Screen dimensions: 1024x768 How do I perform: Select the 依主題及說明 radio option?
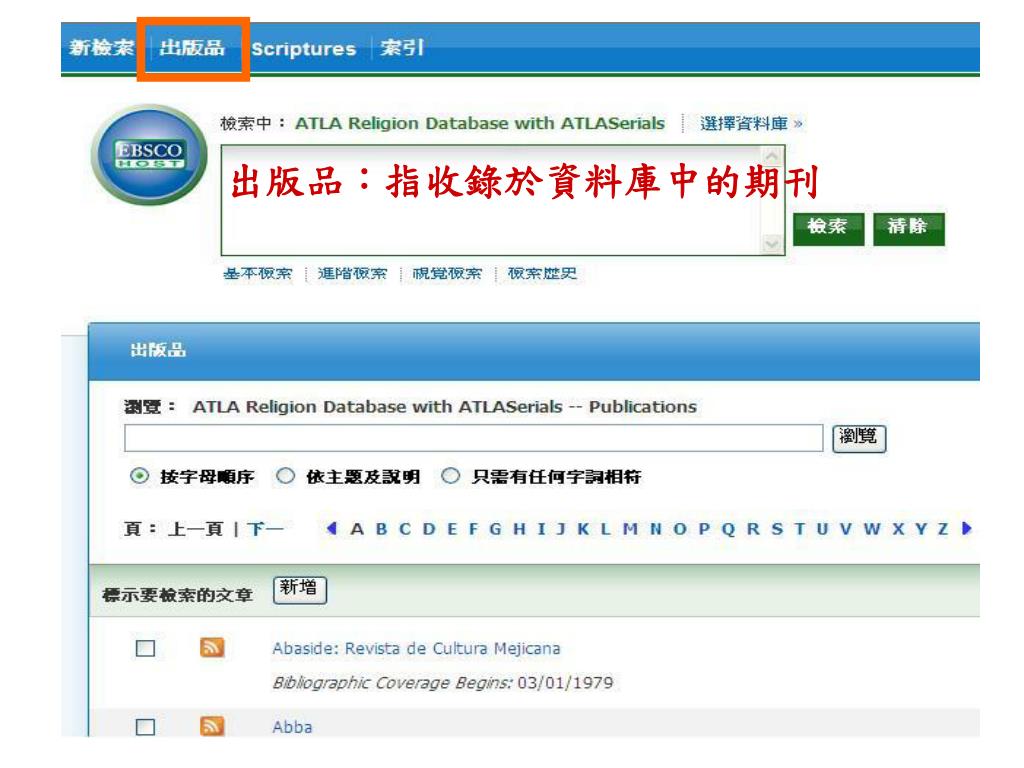[285, 476]
